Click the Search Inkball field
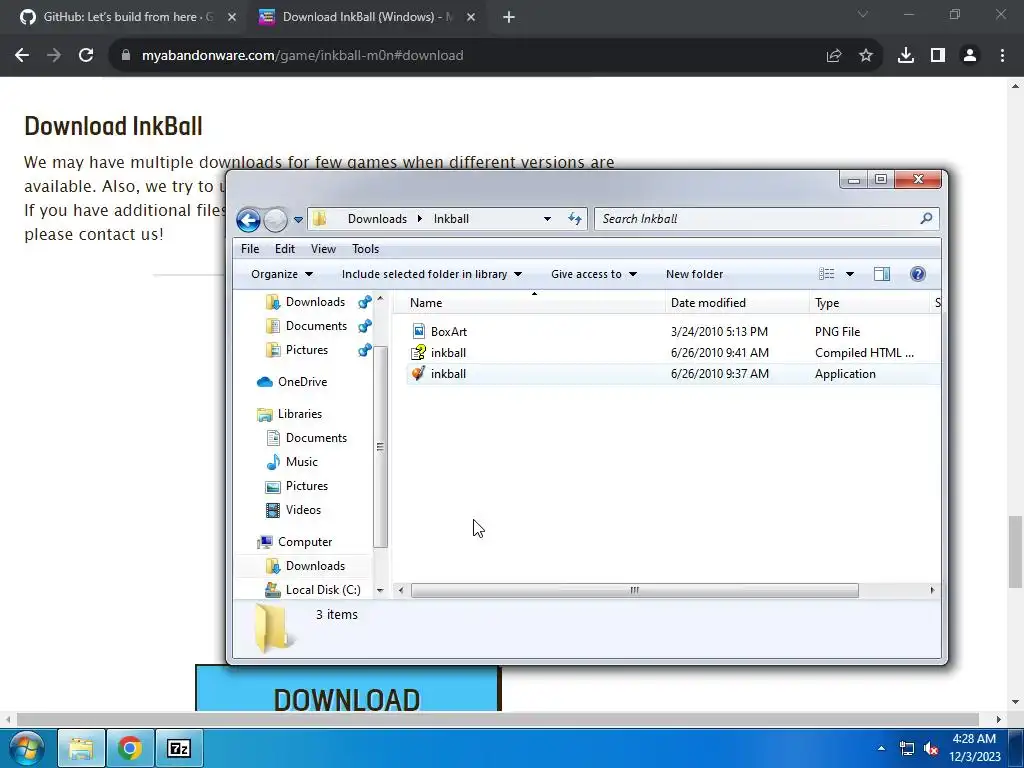 [x=767, y=219]
